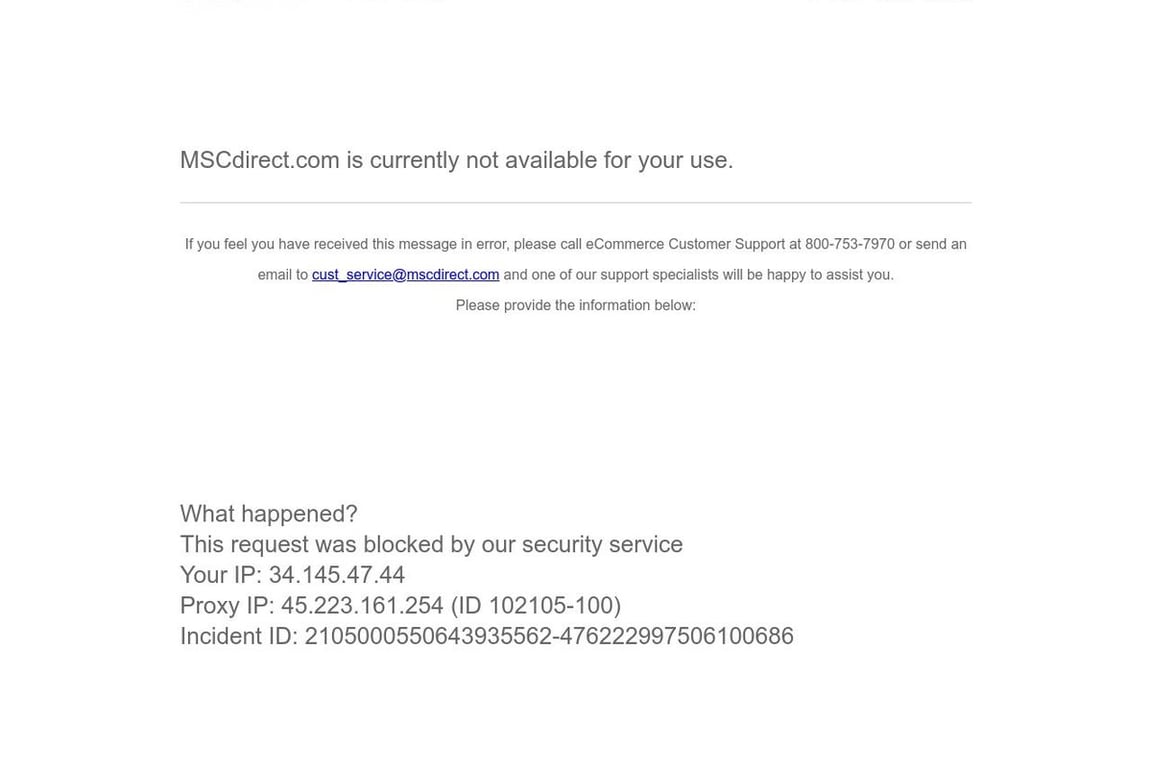
Task: Open the cust_service@mscdirect.com email link
Action: [x=405, y=275]
